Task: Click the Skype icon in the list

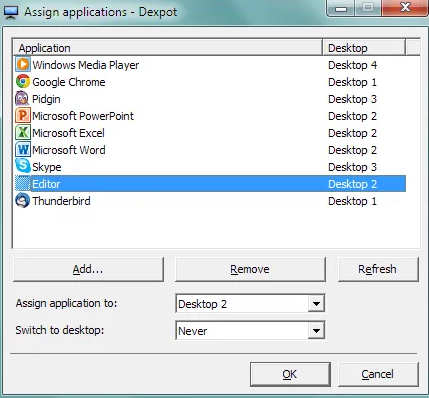Action: click(x=23, y=167)
